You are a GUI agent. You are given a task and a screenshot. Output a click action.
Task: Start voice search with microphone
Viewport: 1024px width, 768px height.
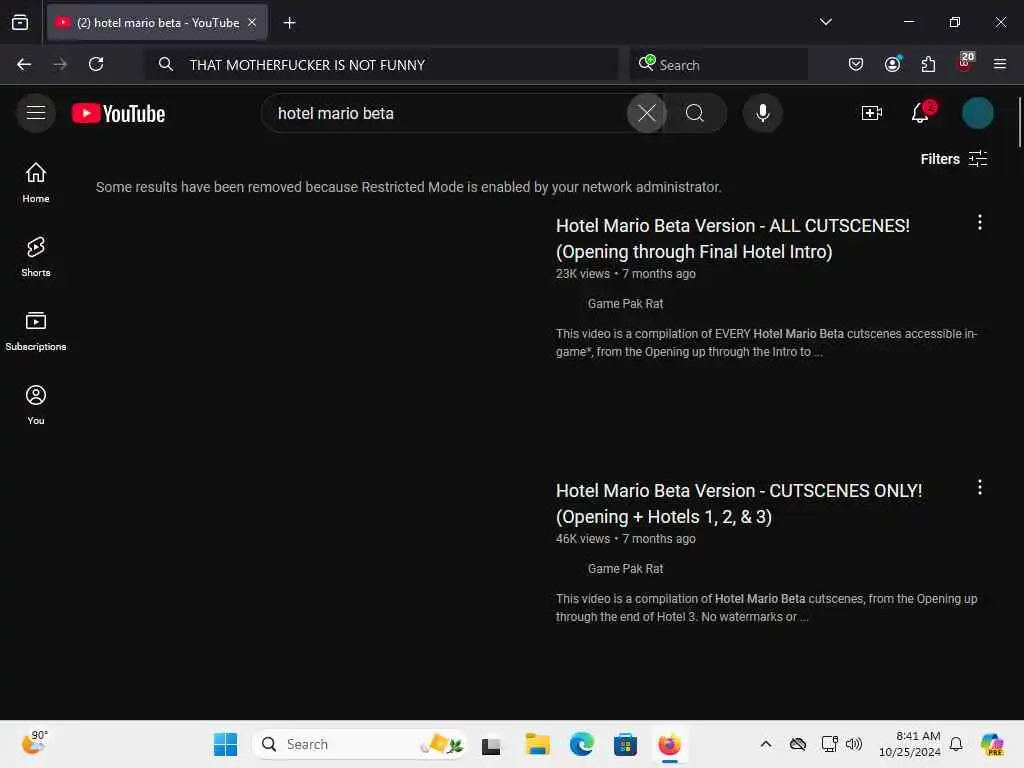762,114
